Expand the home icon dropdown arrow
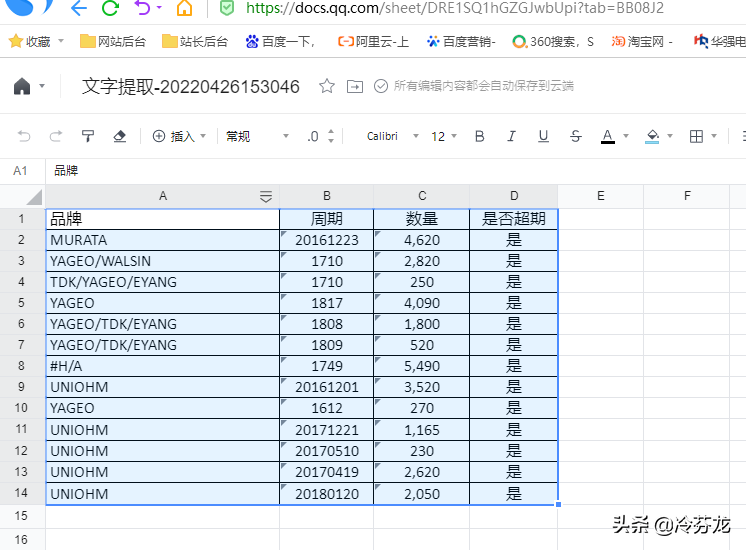The height and width of the screenshot is (550, 746). tap(42, 86)
